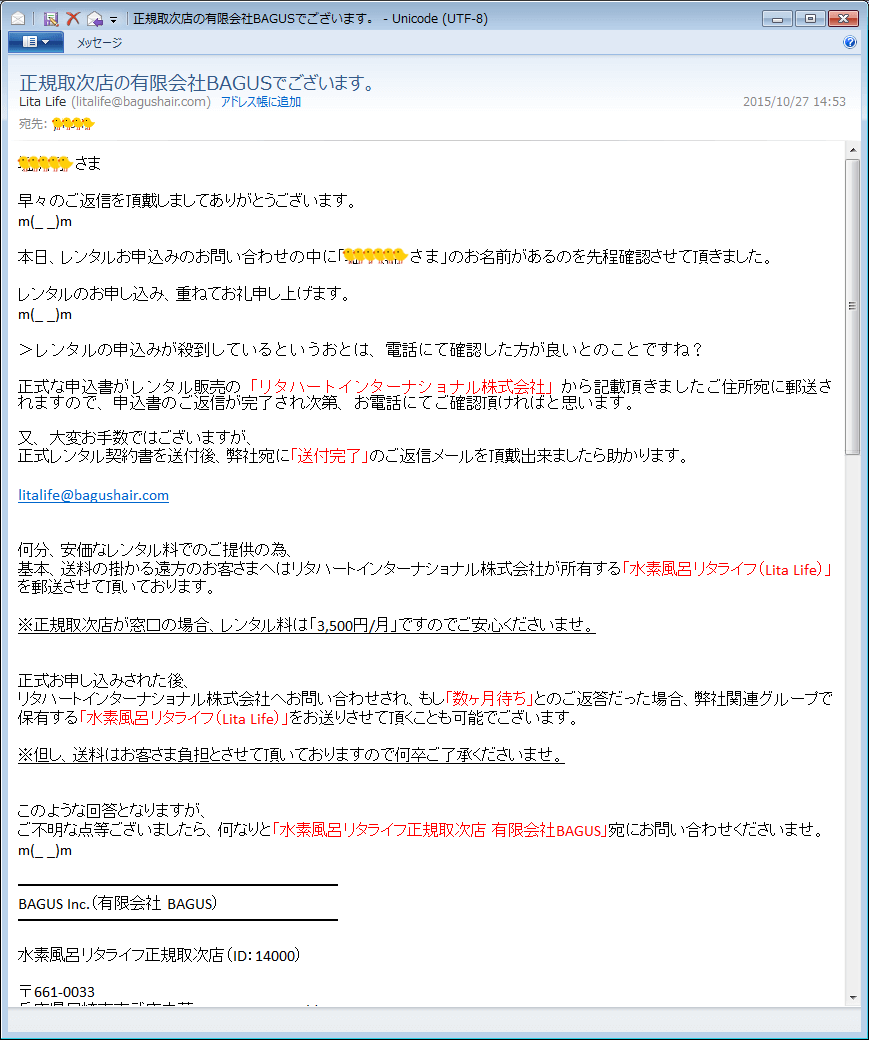
Task: Close the message window
Action: pyautogui.click(x=843, y=19)
